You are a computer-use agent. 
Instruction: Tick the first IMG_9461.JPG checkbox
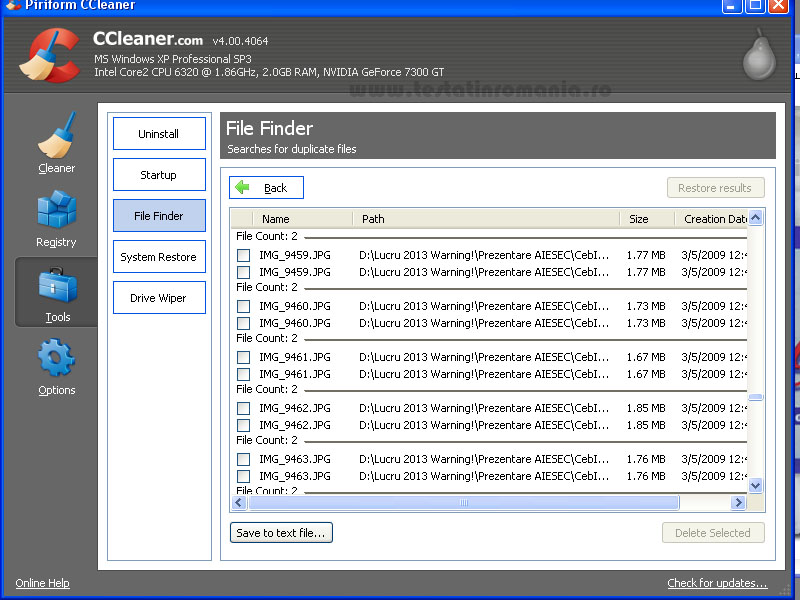(x=243, y=357)
